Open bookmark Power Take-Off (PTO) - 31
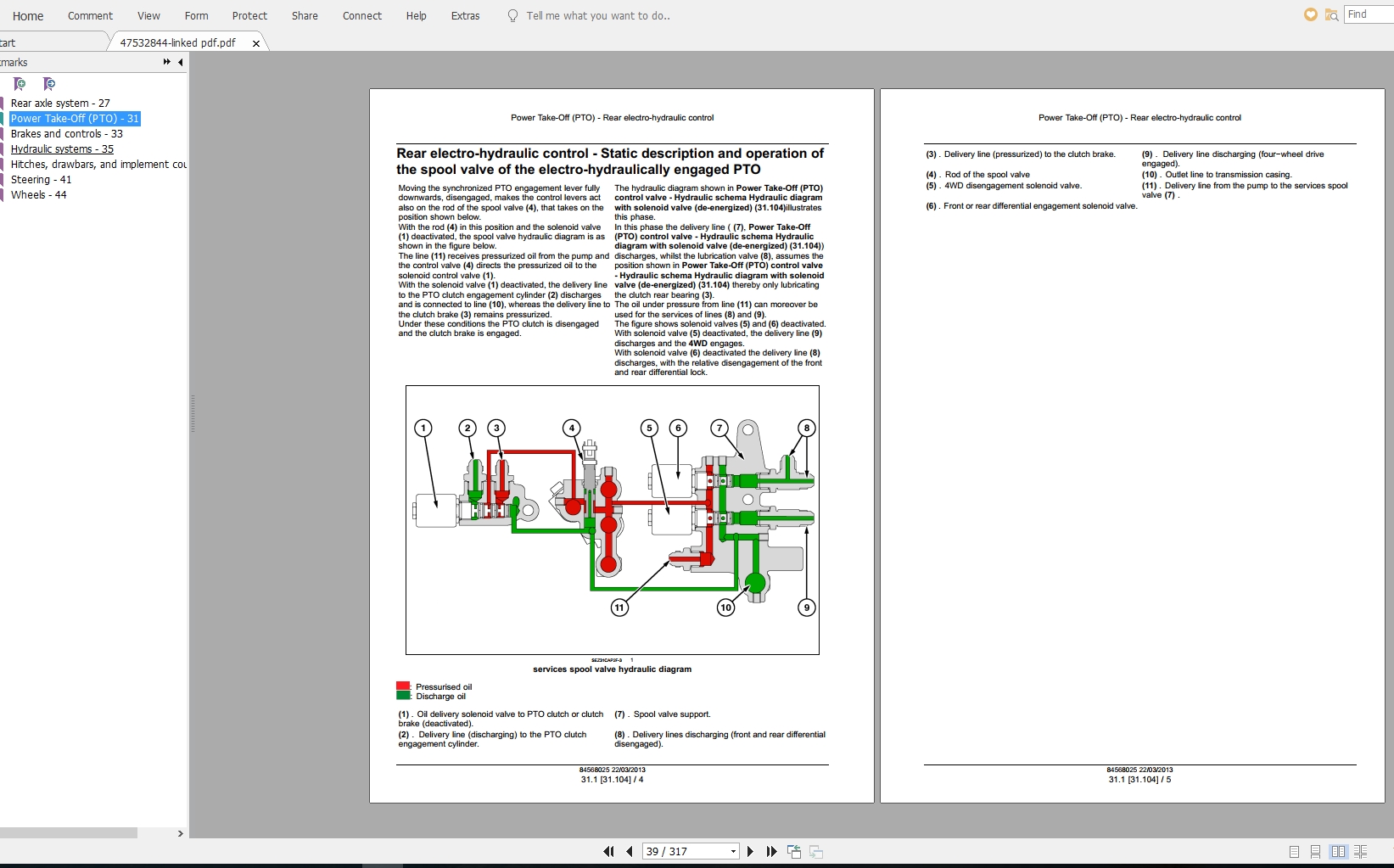1394x868 pixels. (75, 118)
